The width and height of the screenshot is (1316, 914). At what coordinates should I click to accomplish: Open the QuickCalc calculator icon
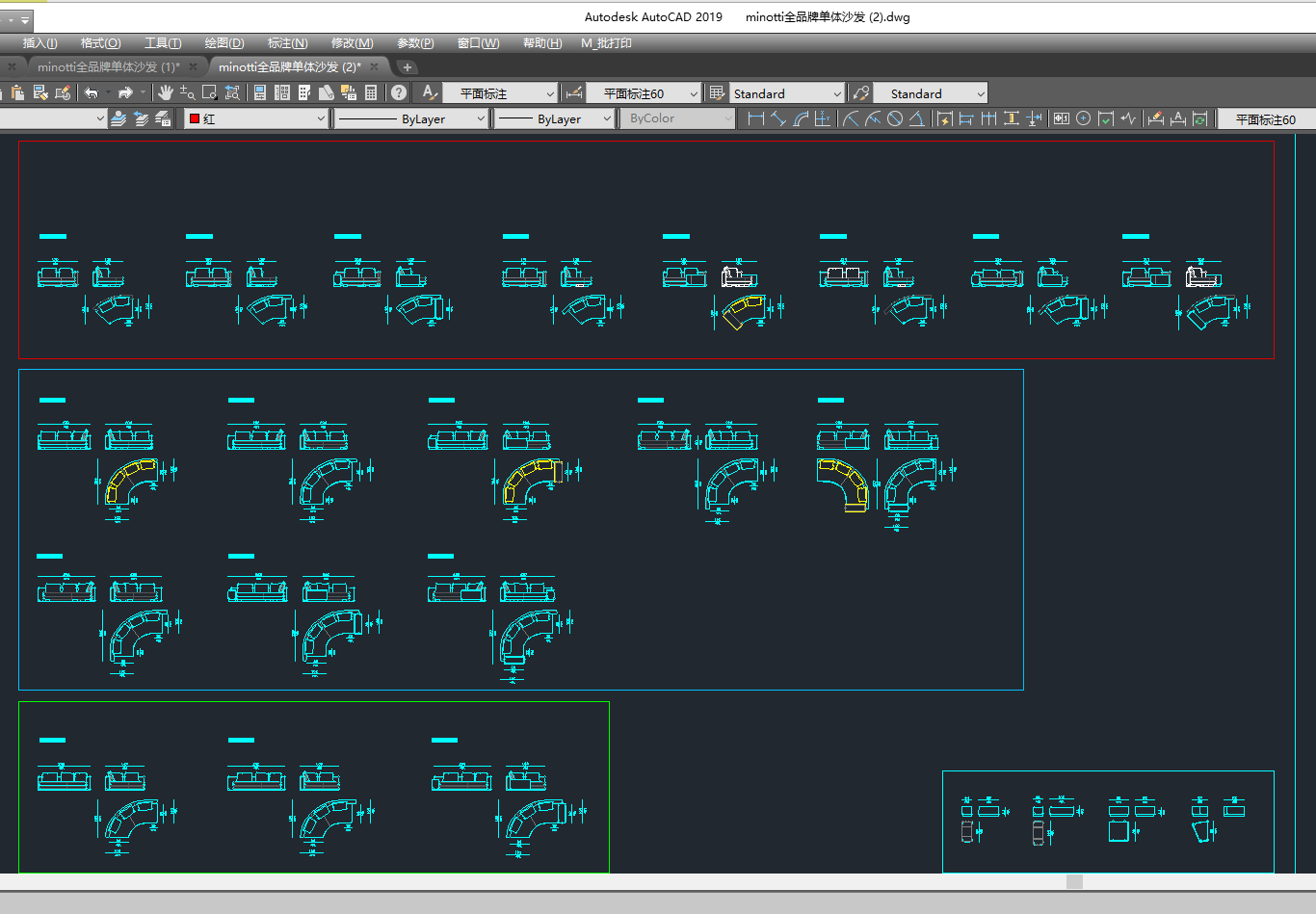pyautogui.click(x=371, y=92)
